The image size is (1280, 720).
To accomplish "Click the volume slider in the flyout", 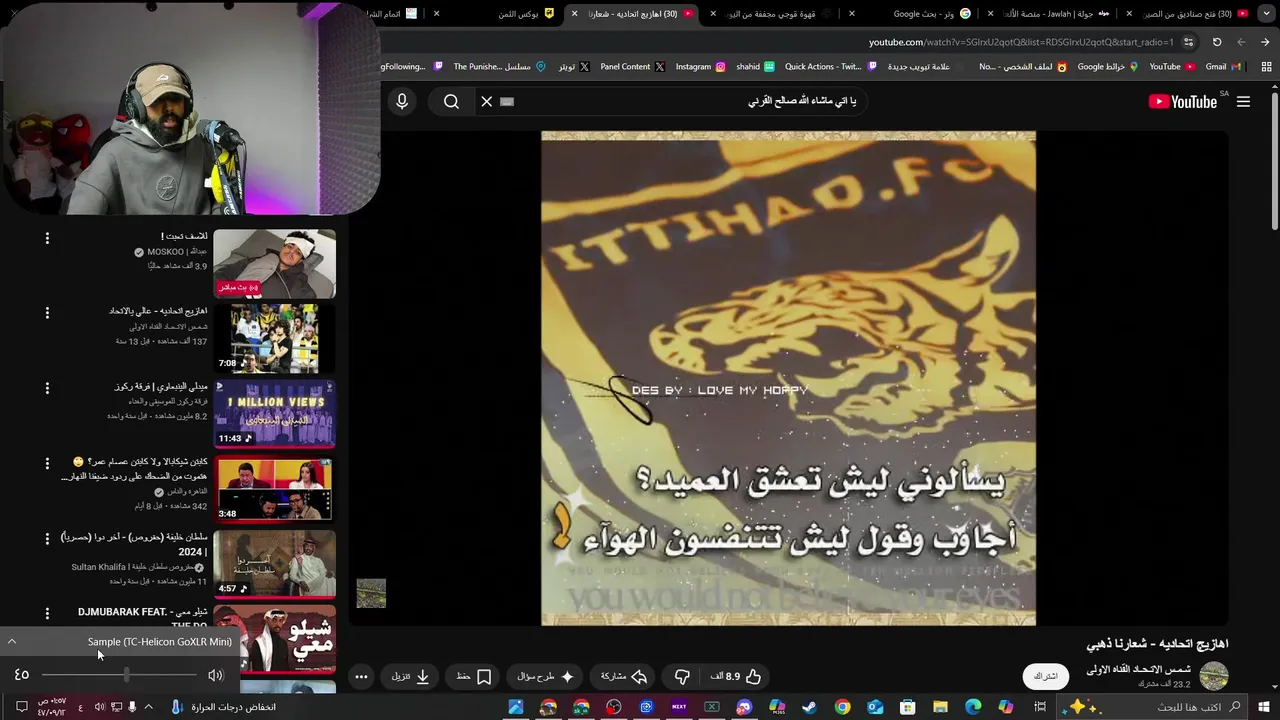I will click(x=121, y=675).
